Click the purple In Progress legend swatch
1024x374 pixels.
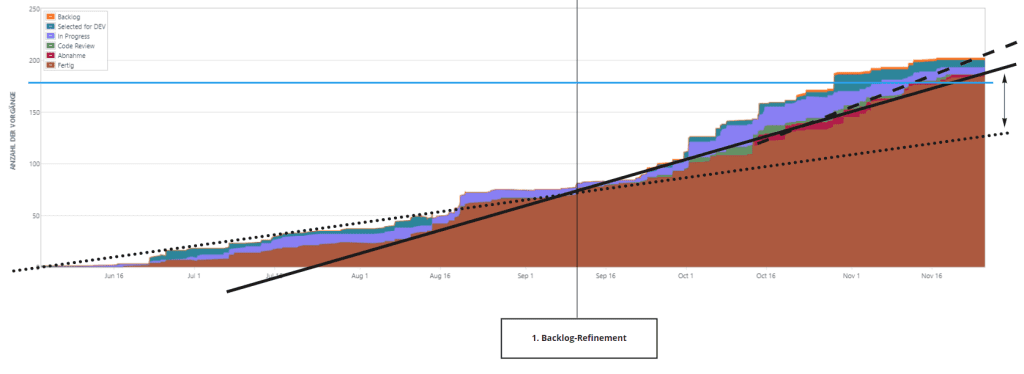(x=50, y=36)
